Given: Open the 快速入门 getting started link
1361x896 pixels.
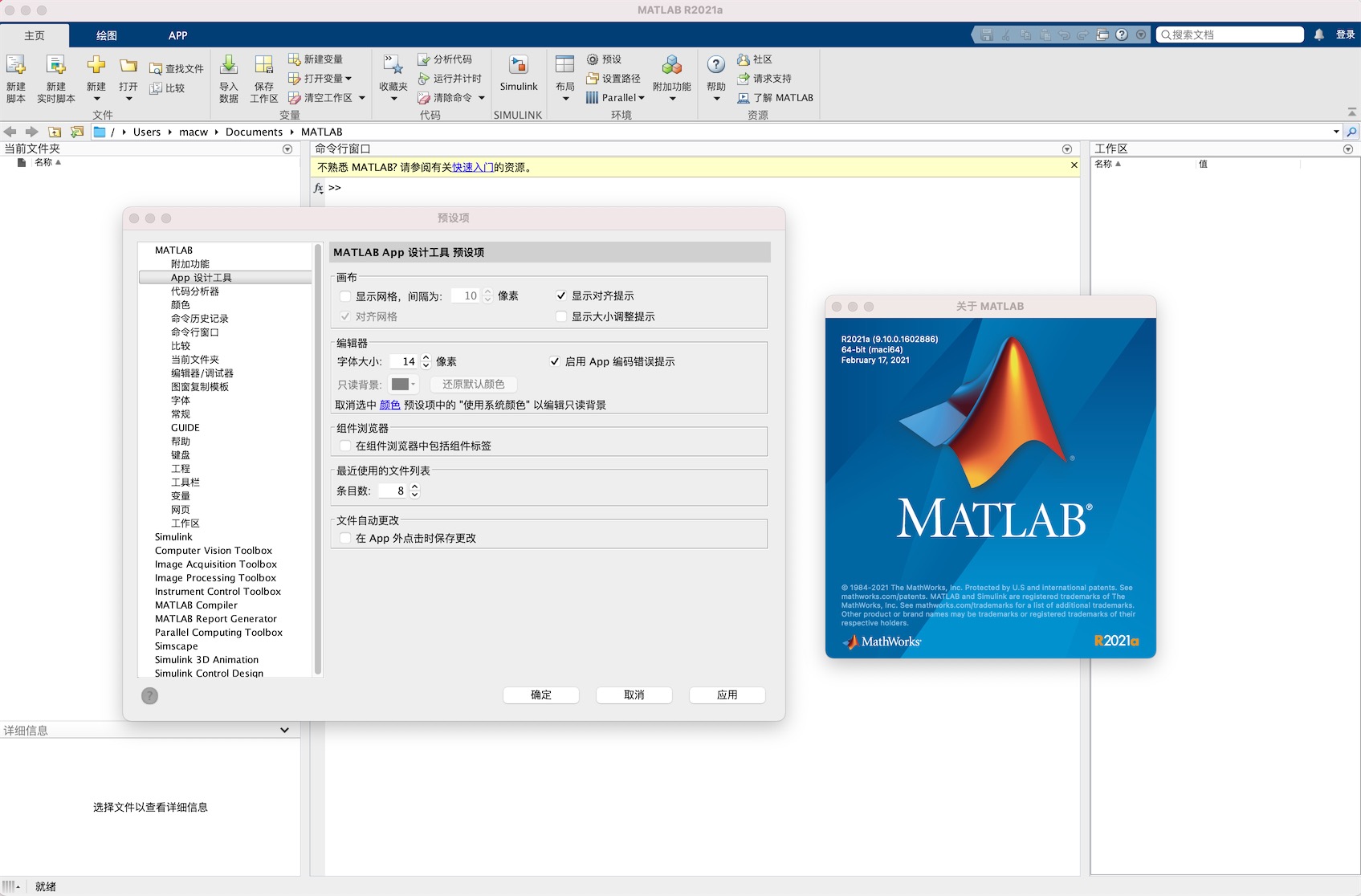Looking at the screenshot, I should 473,168.
